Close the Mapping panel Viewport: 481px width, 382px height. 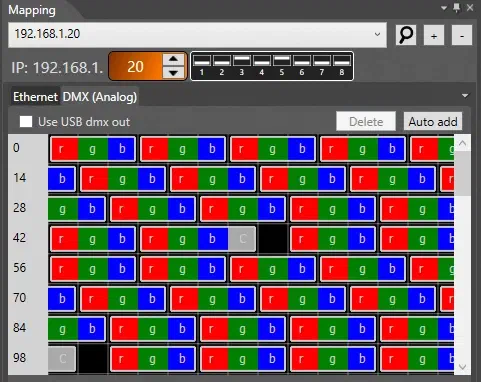470,7
